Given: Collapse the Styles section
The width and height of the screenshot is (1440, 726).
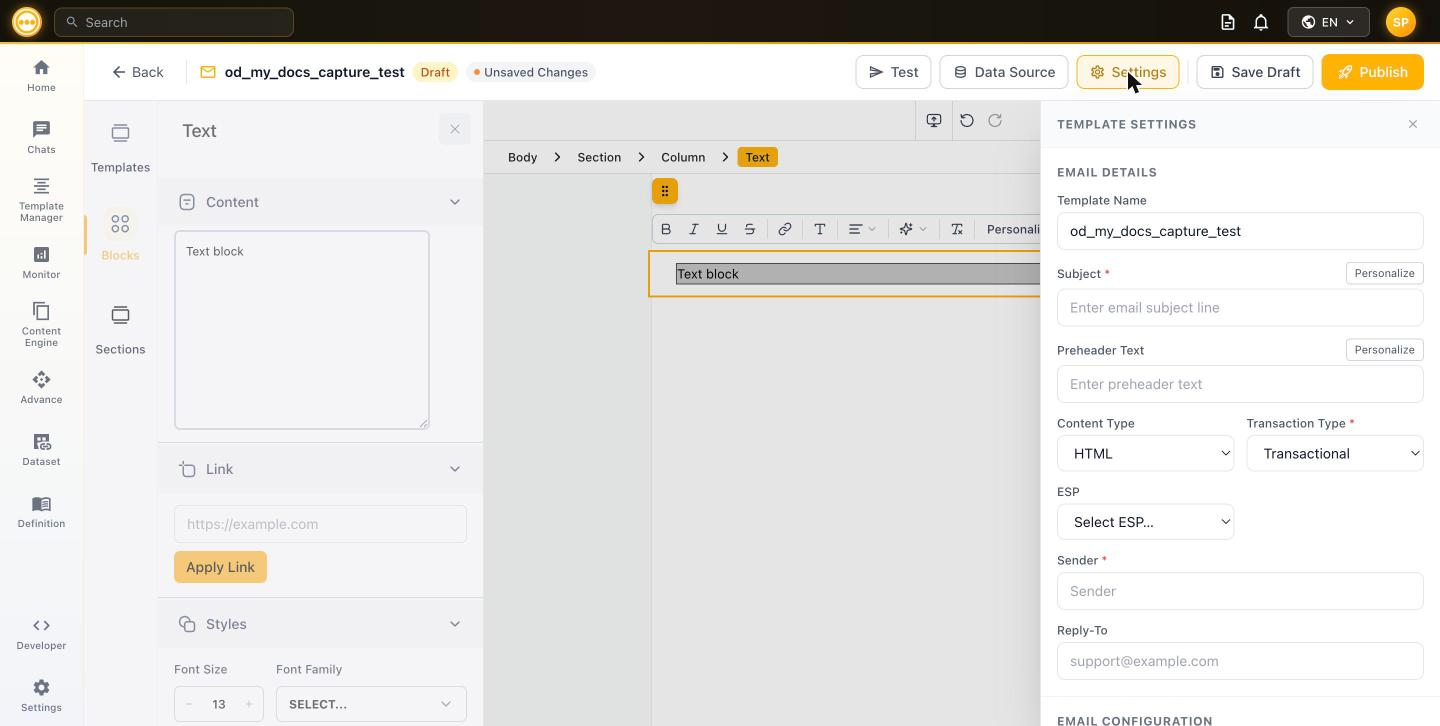Looking at the screenshot, I should [455, 624].
